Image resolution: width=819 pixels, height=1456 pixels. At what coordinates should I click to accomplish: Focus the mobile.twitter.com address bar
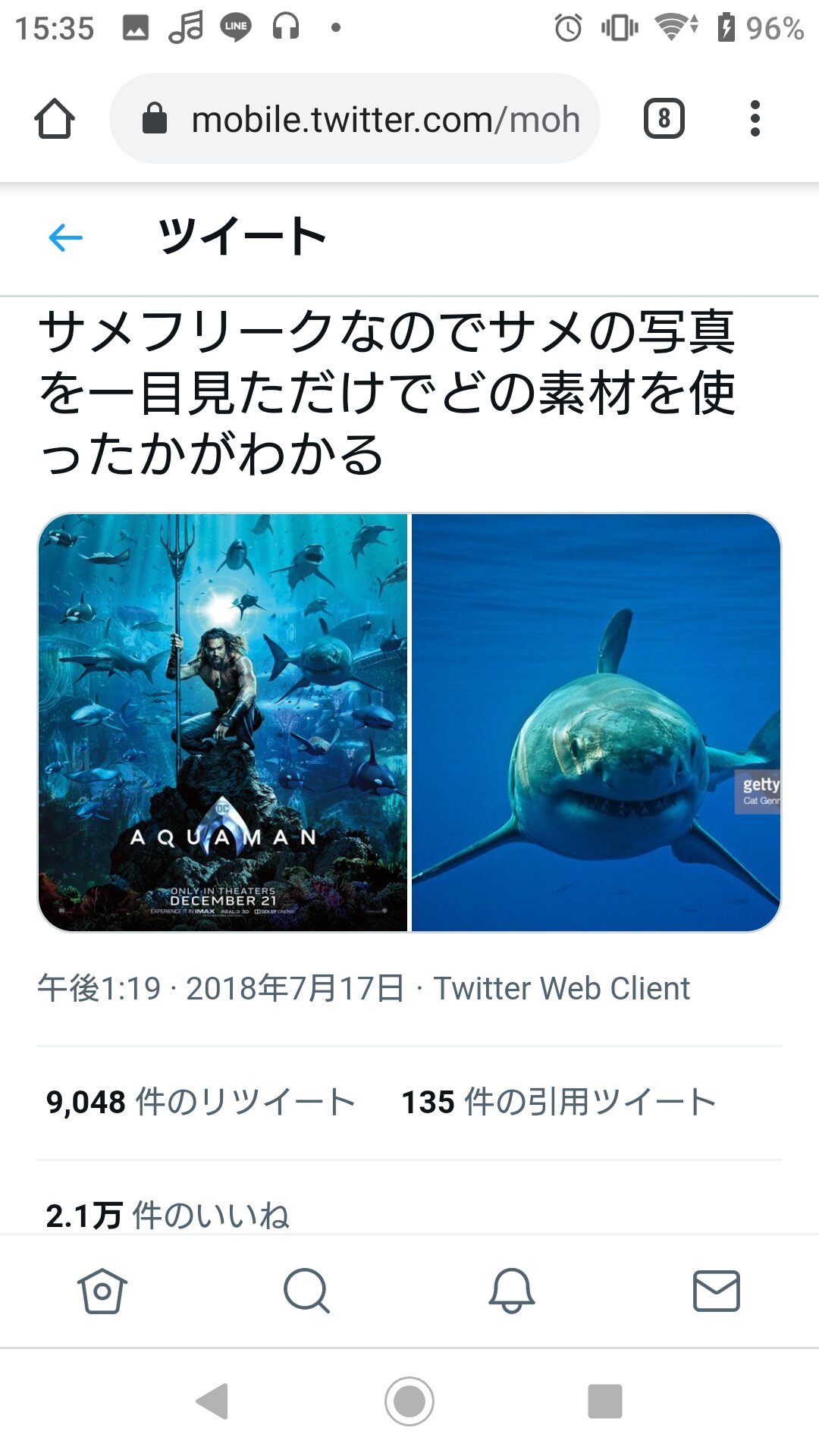[x=355, y=118]
